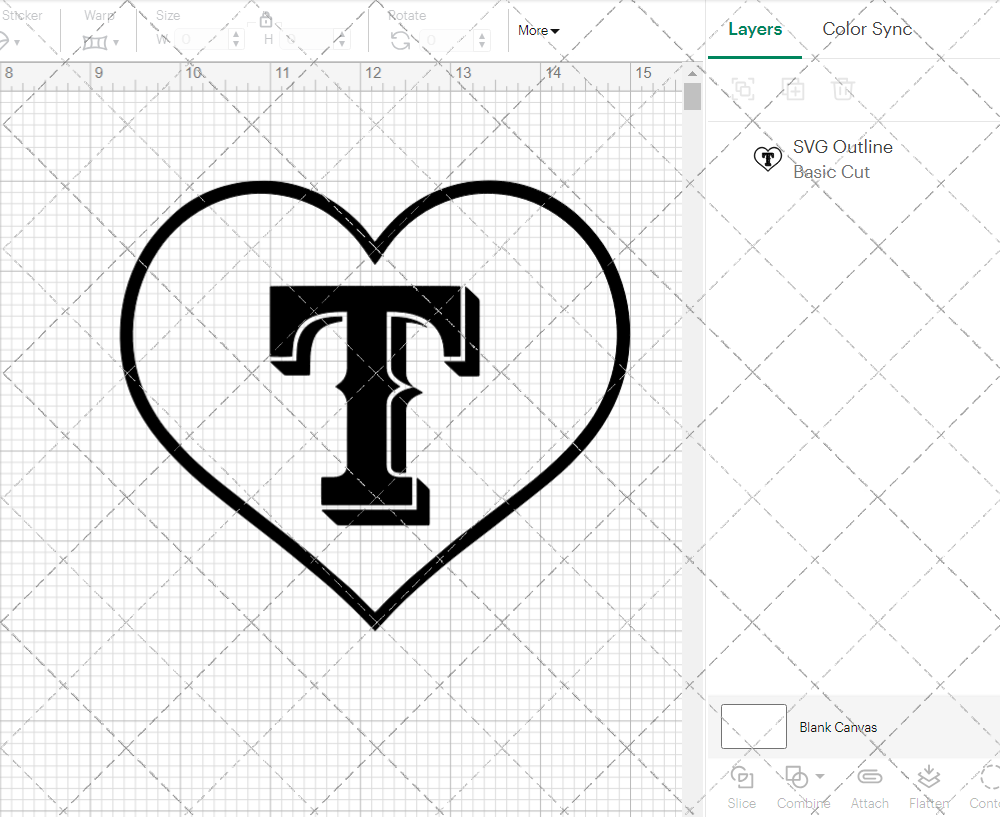Select the Layers tab

click(x=755, y=29)
